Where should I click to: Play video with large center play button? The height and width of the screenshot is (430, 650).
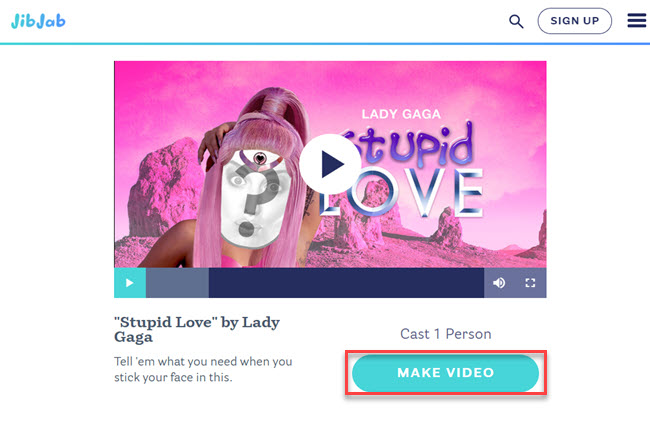pos(330,164)
